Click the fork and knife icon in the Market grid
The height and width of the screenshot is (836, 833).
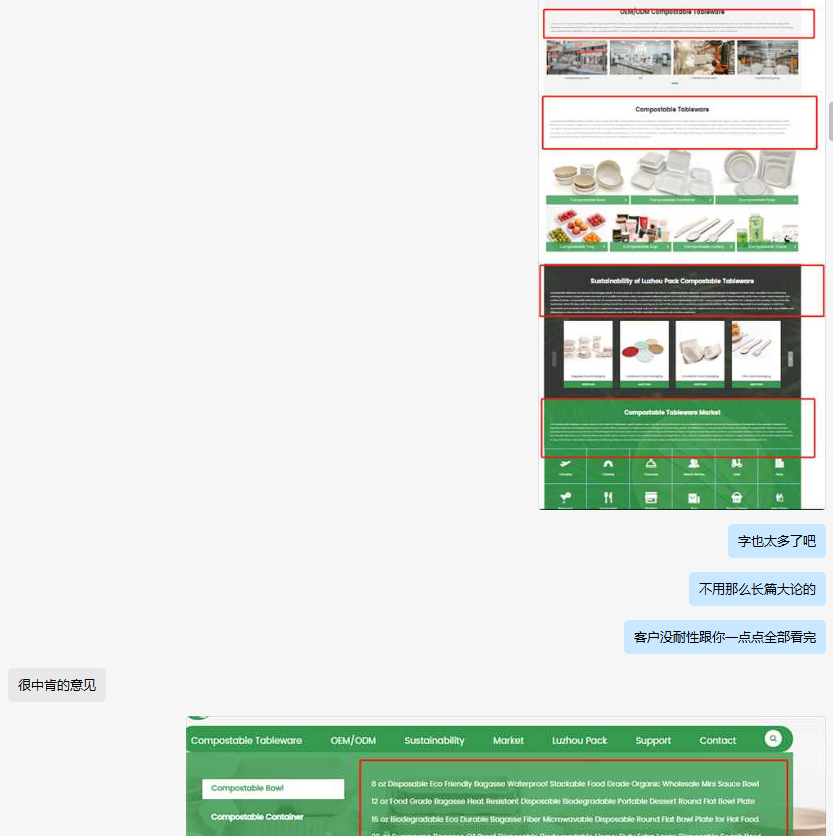click(x=608, y=497)
